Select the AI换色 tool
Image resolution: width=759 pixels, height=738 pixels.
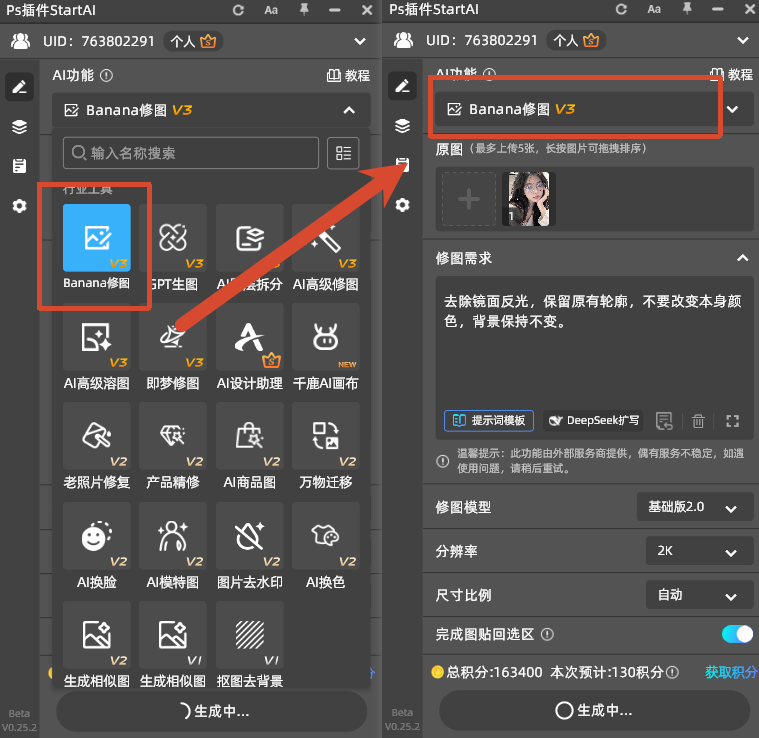tap(326, 536)
